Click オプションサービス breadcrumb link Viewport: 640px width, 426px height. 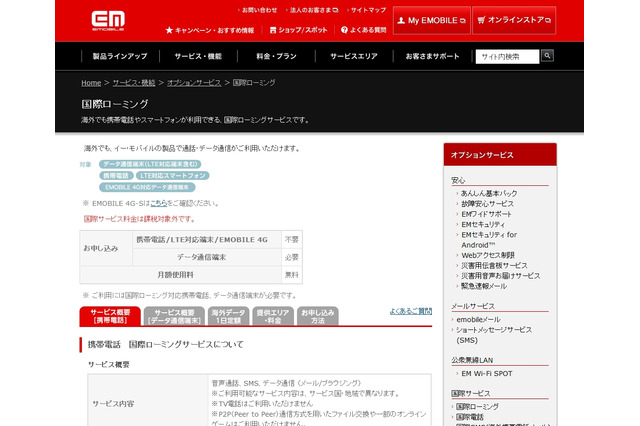pos(194,83)
